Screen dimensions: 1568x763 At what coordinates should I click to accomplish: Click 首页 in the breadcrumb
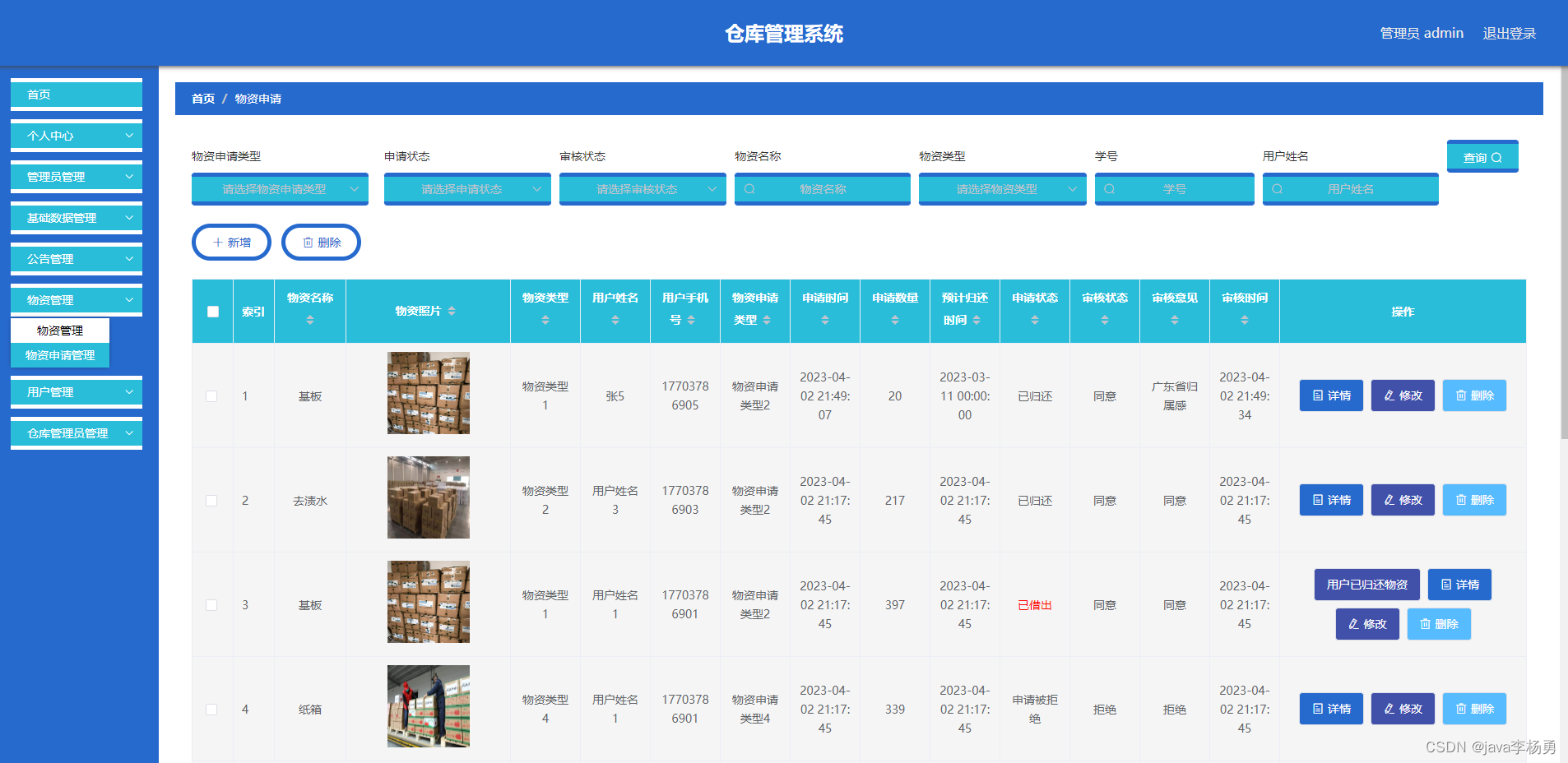203,99
